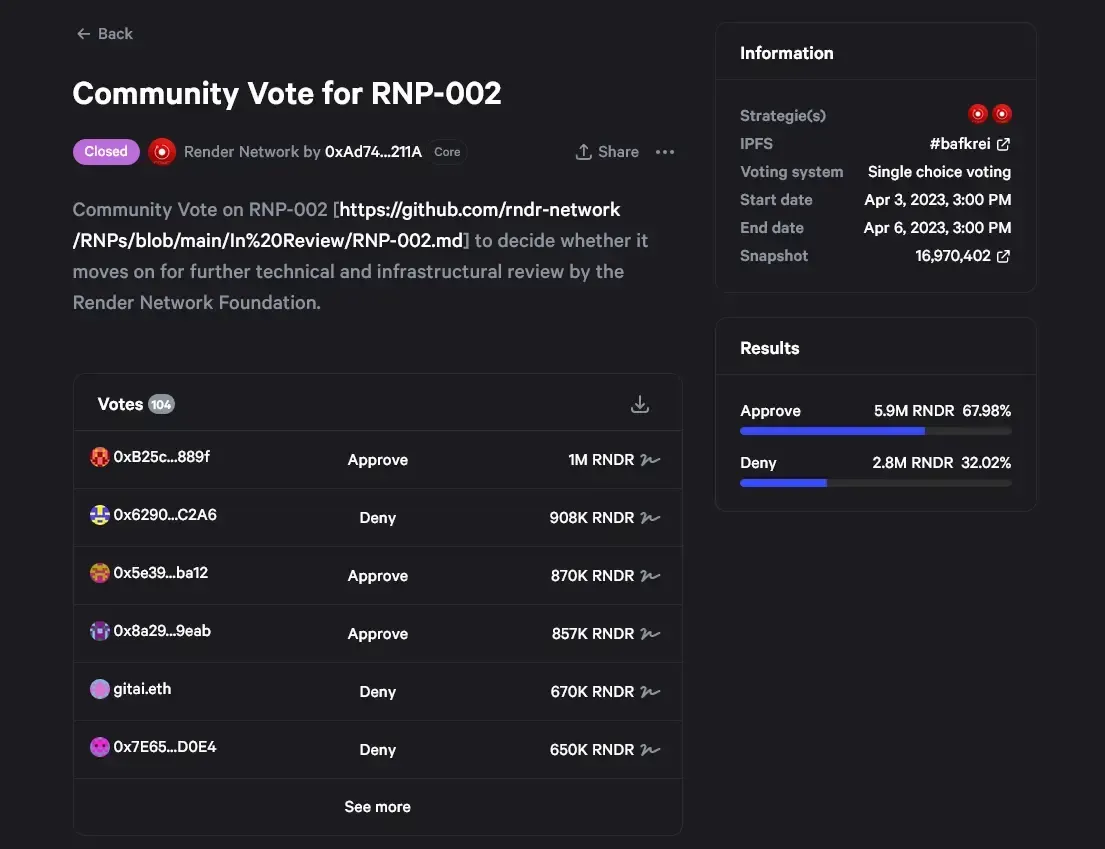Click the Results panel heading
This screenshot has height=849, width=1105.
770,348
